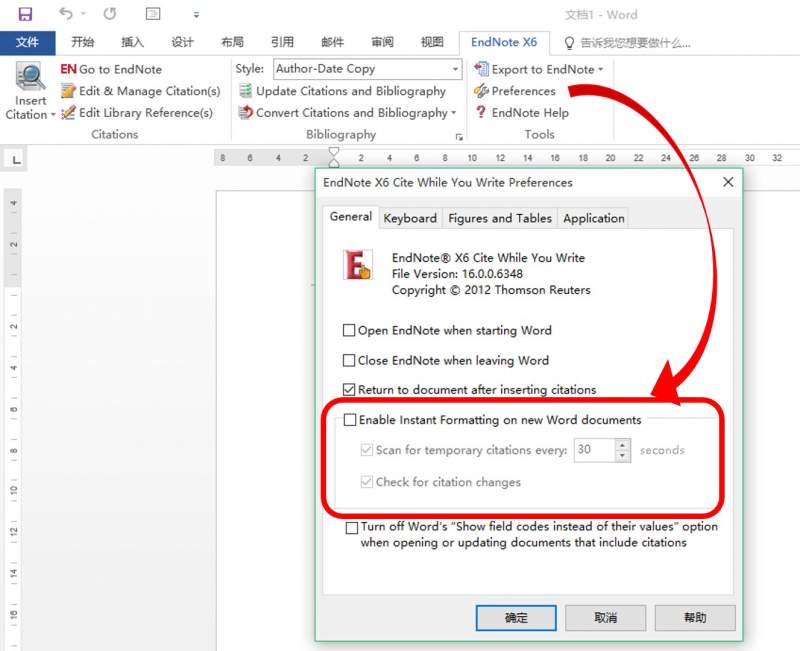Click the Redo/Repeat icon in the quick access toolbar
Screen dimensions: 800x651
pyautogui.click(x=110, y=13)
